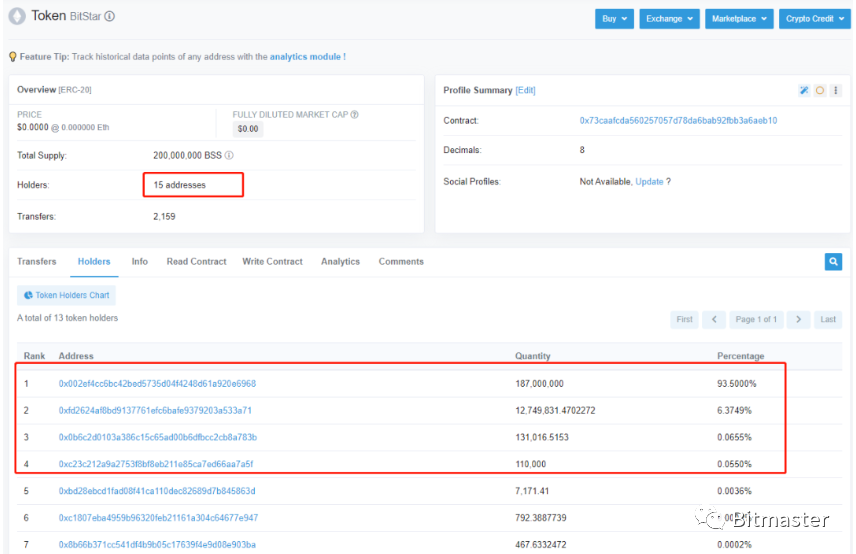Click the $0.00 market cap badge

tap(248, 129)
